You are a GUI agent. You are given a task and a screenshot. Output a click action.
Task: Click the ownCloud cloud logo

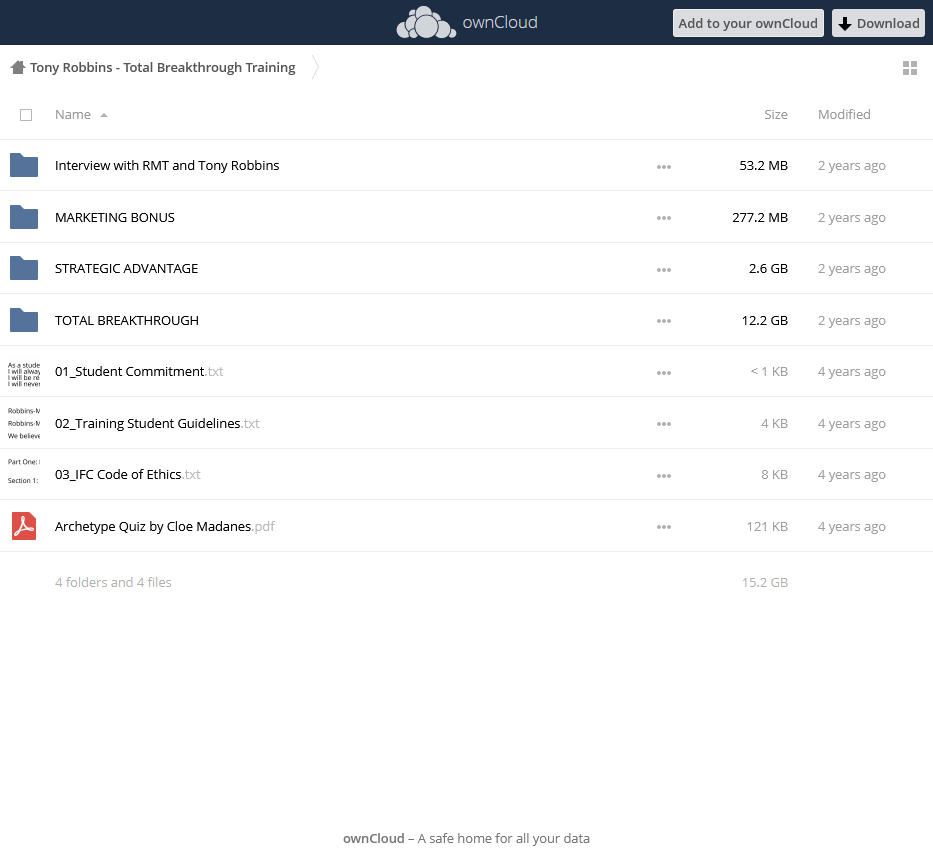[426, 23]
